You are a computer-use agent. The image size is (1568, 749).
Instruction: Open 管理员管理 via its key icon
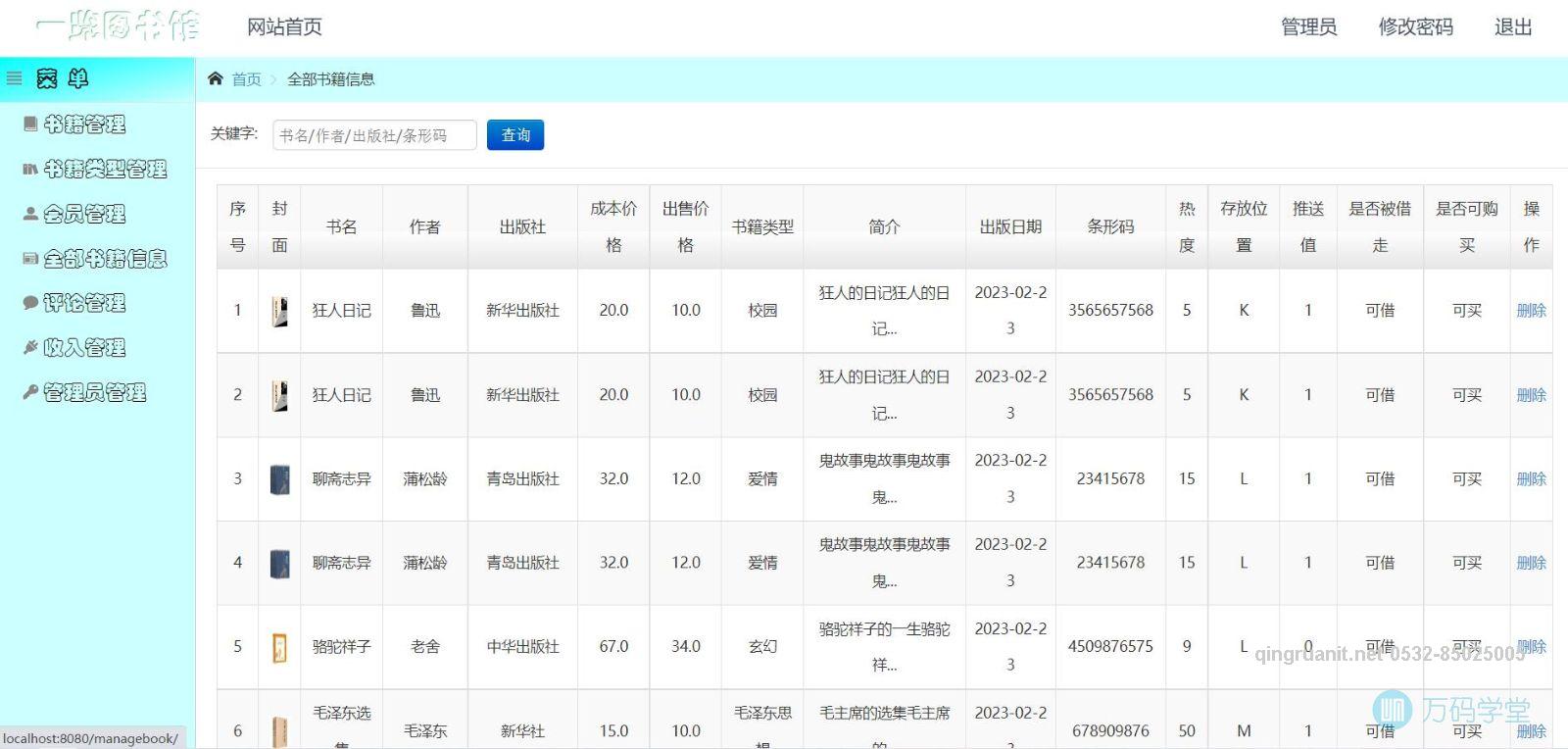click(30, 392)
